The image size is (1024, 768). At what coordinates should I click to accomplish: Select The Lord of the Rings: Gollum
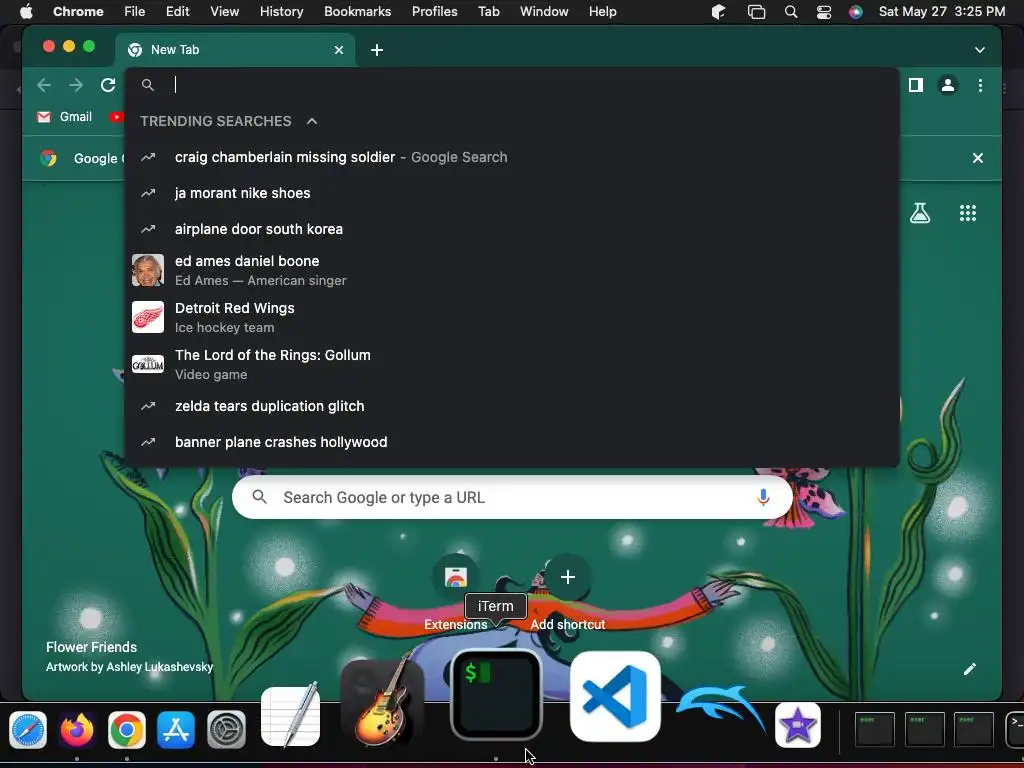tap(513, 364)
